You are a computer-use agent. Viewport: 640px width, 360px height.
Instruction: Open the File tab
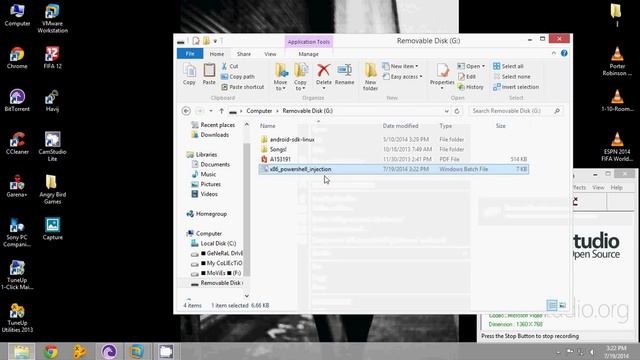click(190, 54)
